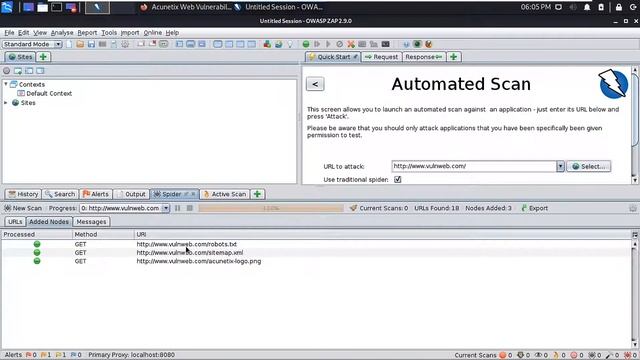The image size is (640, 360).
Task: Expand the Sites tree node
Action: tap(6, 103)
